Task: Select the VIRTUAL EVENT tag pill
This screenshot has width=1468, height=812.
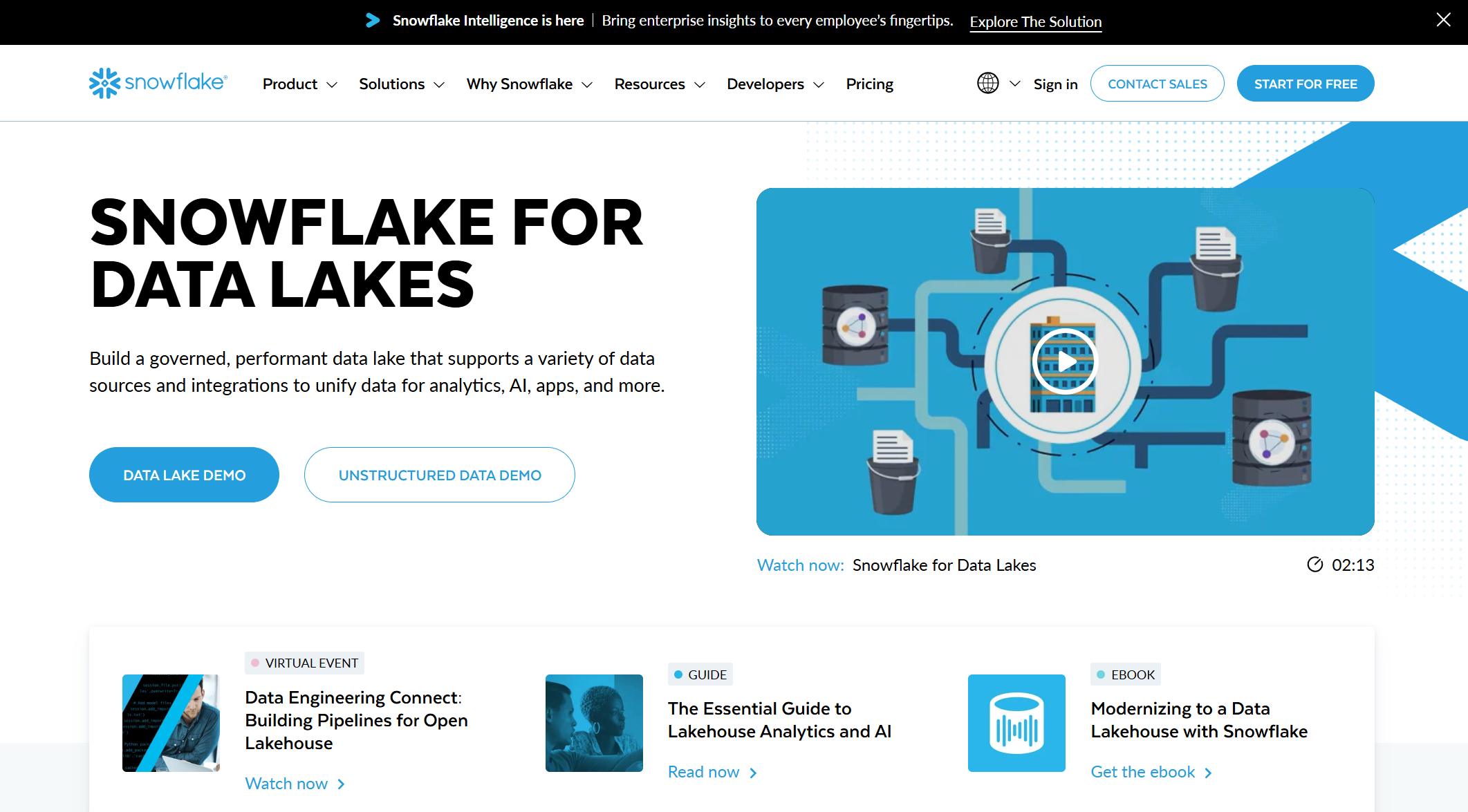Action: click(304, 662)
